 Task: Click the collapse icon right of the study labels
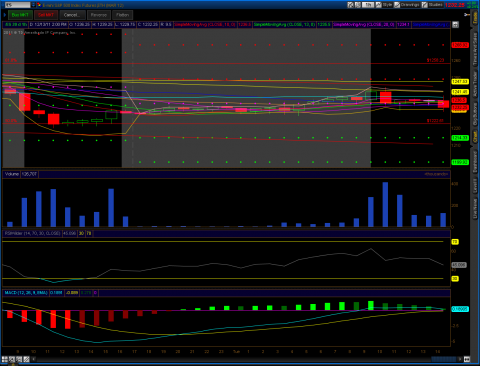click(455, 25)
